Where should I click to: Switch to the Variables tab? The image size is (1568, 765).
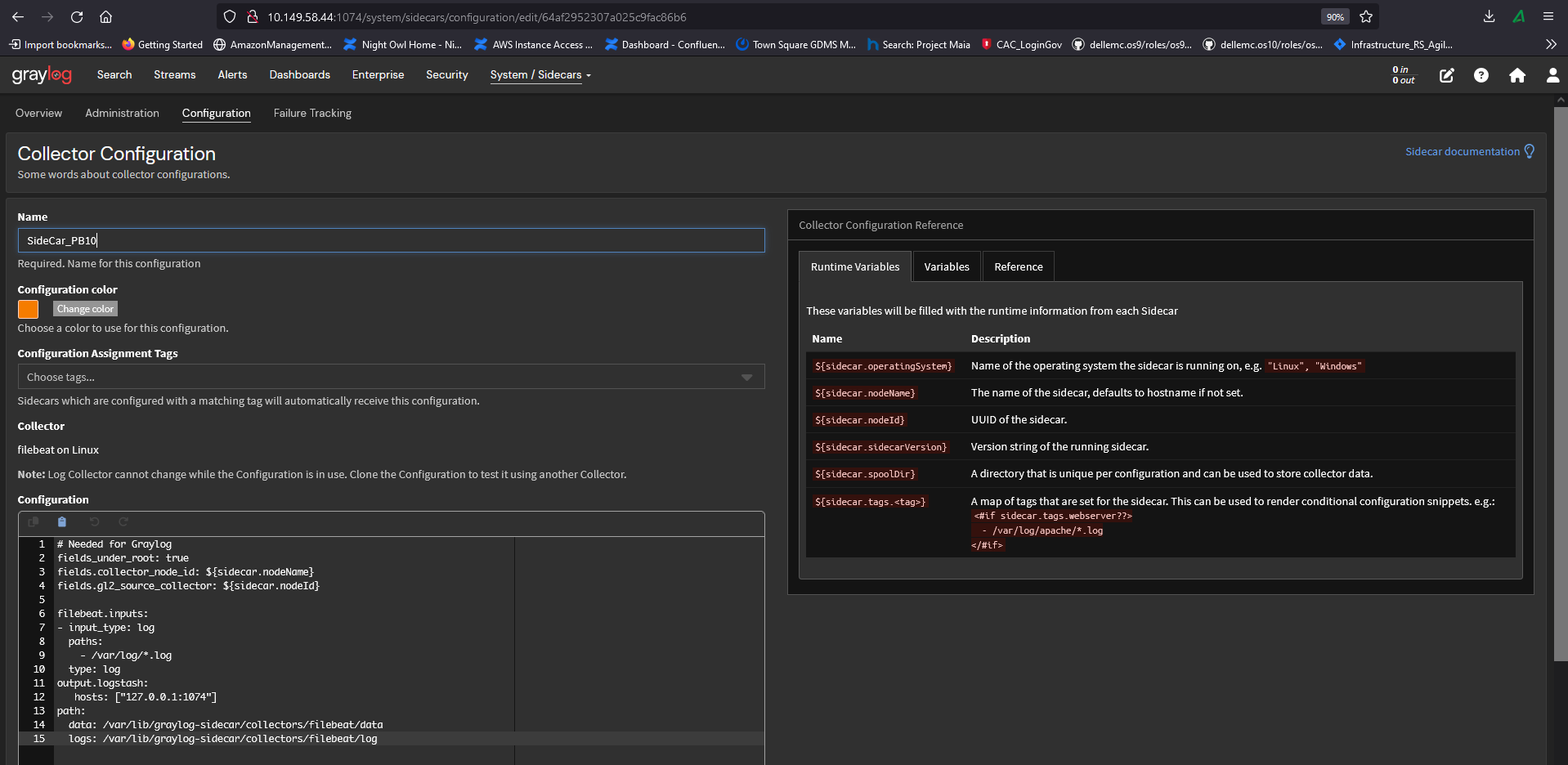[x=946, y=267]
